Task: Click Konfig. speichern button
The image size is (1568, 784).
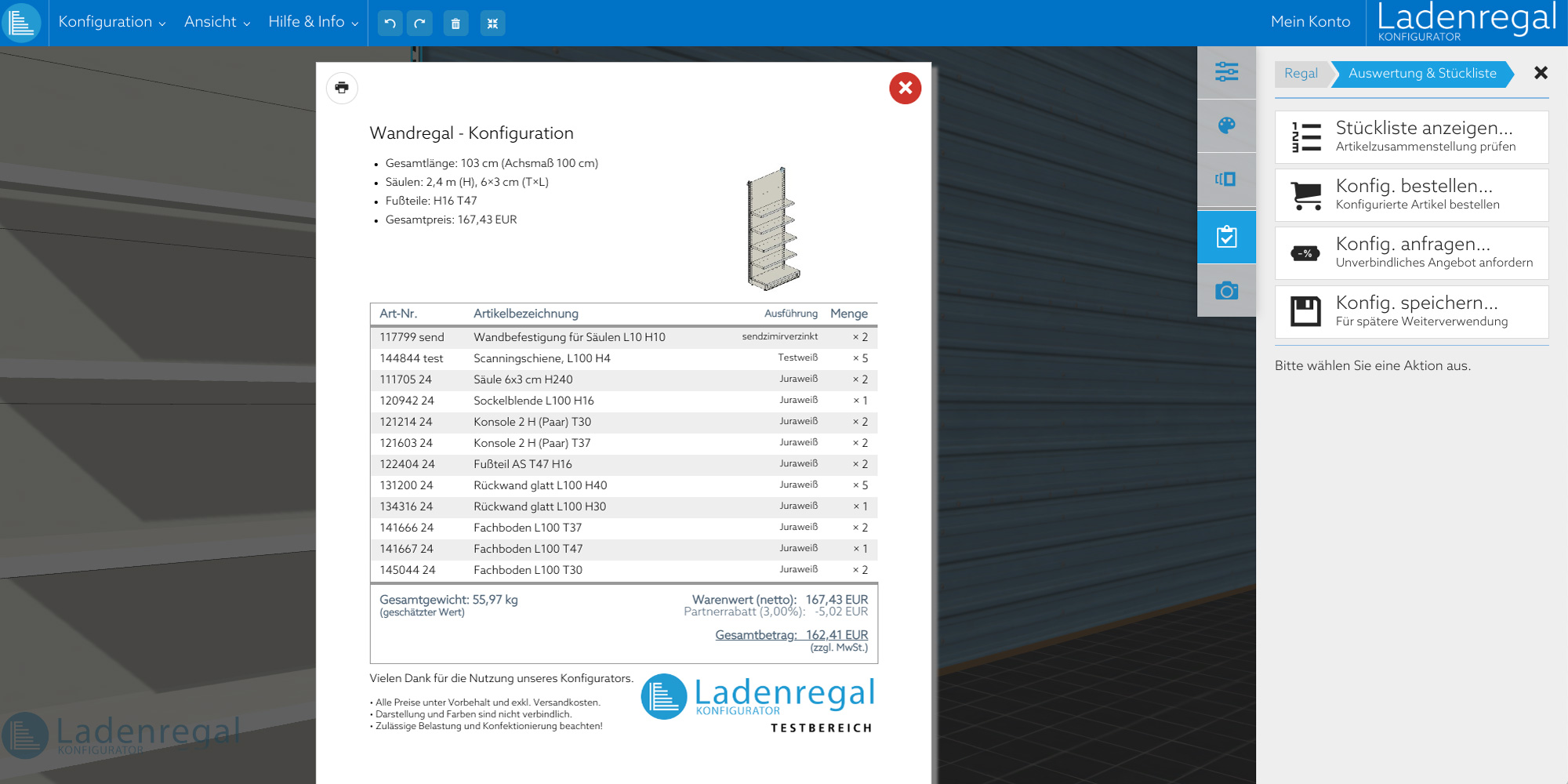Action: (x=1411, y=312)
